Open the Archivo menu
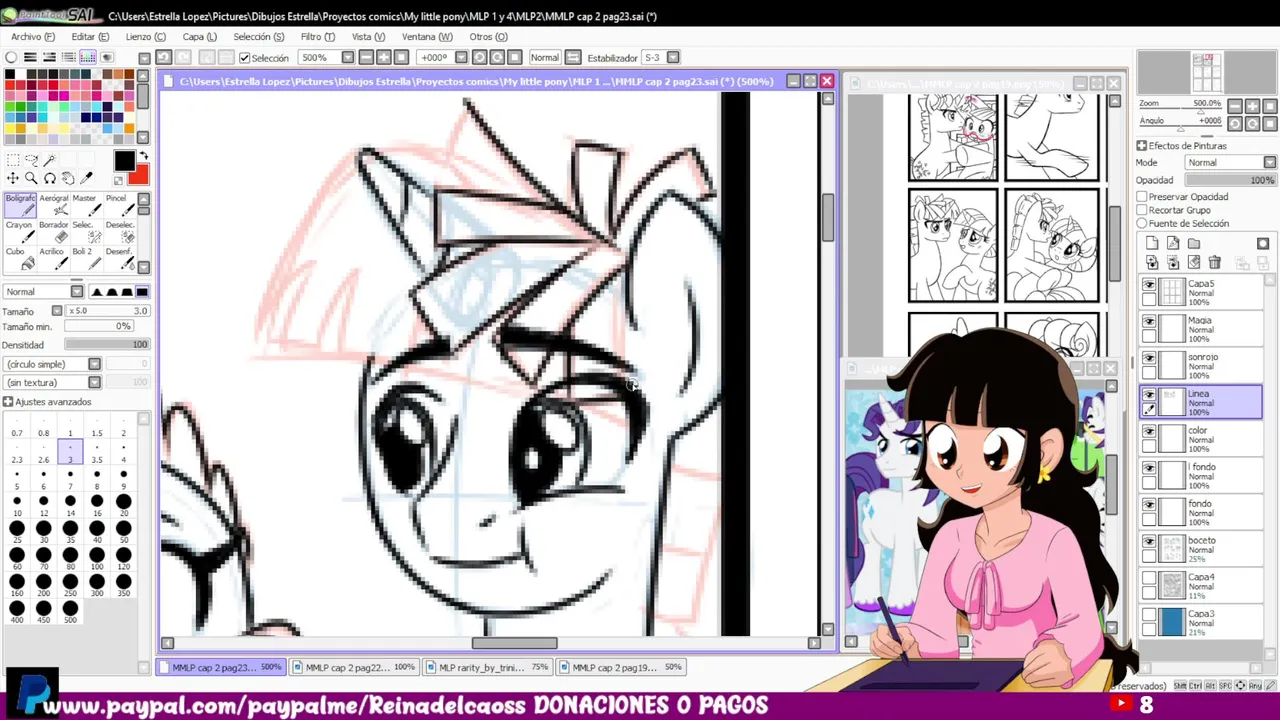The height and width of the screenshot is (720, 1280). [33, 37]
